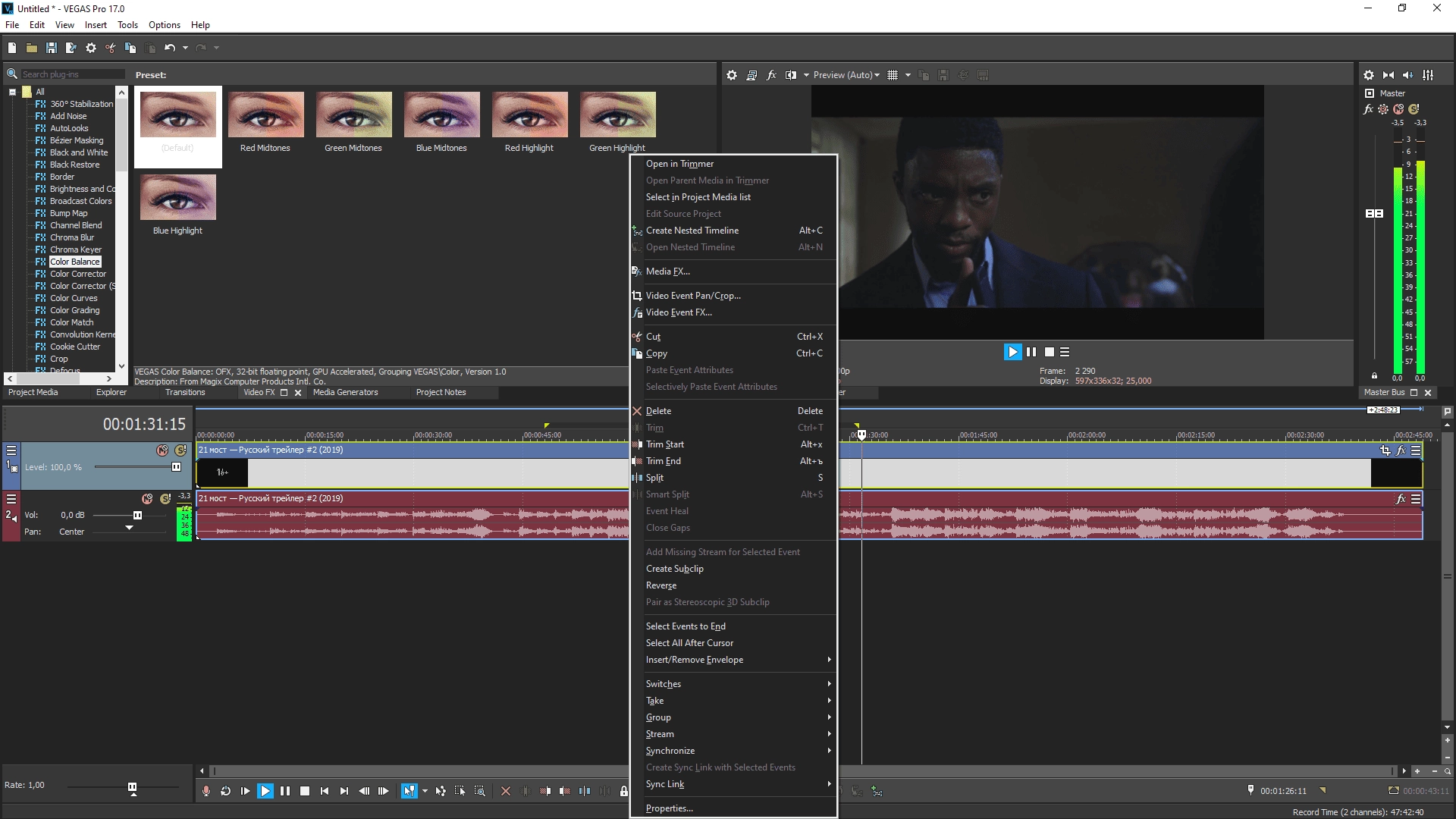The image size is (1456, 819).
Task: Open the Undo history dropdown arrow
Action: pos(185,48)
